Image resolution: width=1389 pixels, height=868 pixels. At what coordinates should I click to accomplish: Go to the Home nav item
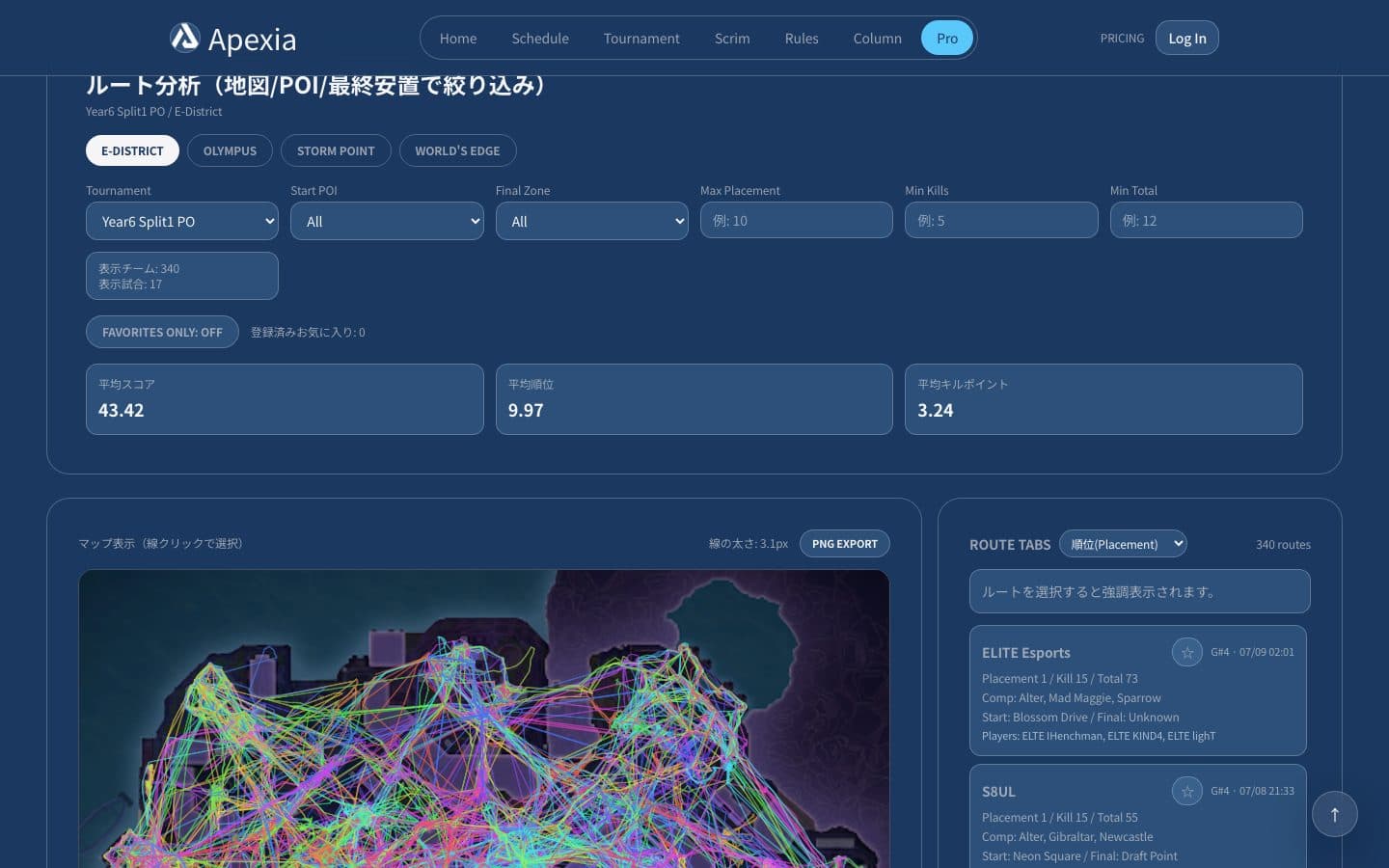pos(458,39)
